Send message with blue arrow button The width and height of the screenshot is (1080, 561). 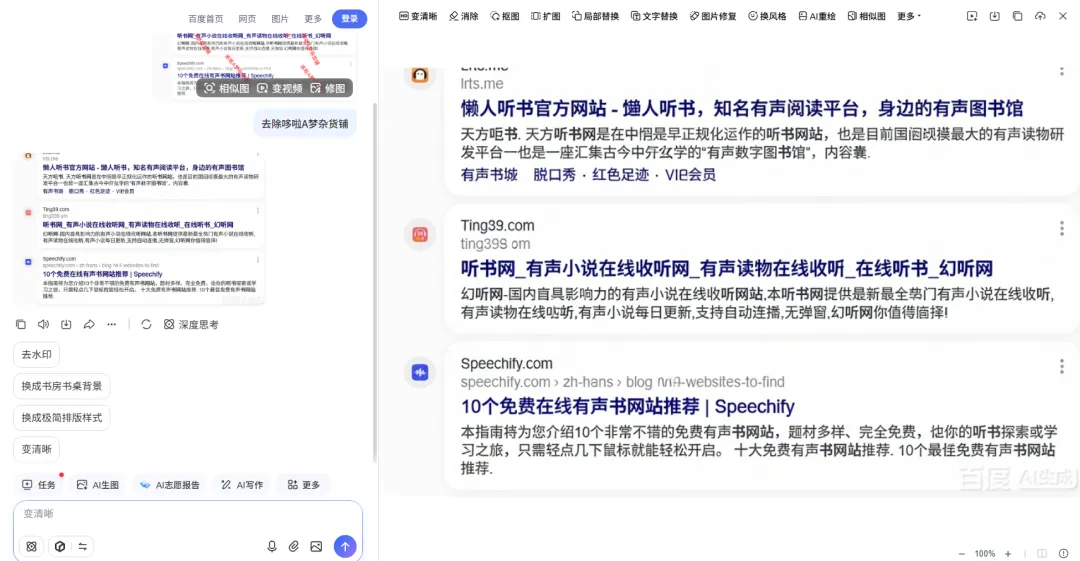(x=345, y=547)
